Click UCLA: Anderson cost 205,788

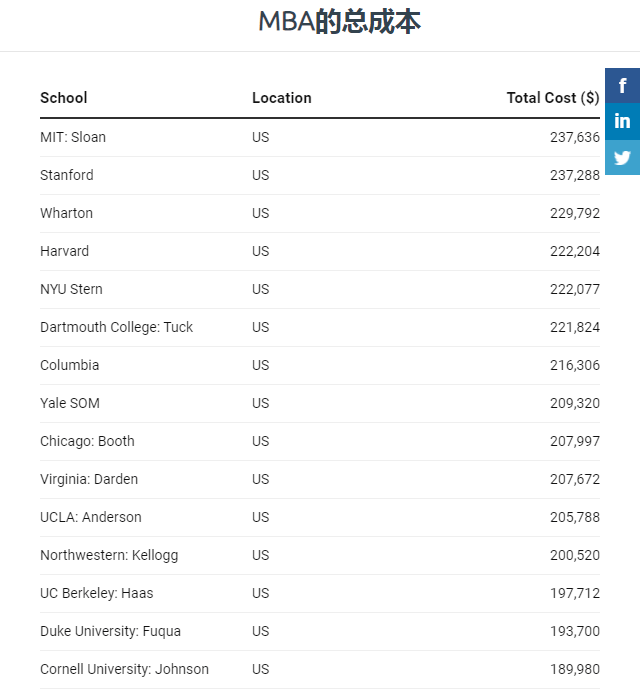tap(575, 517)
